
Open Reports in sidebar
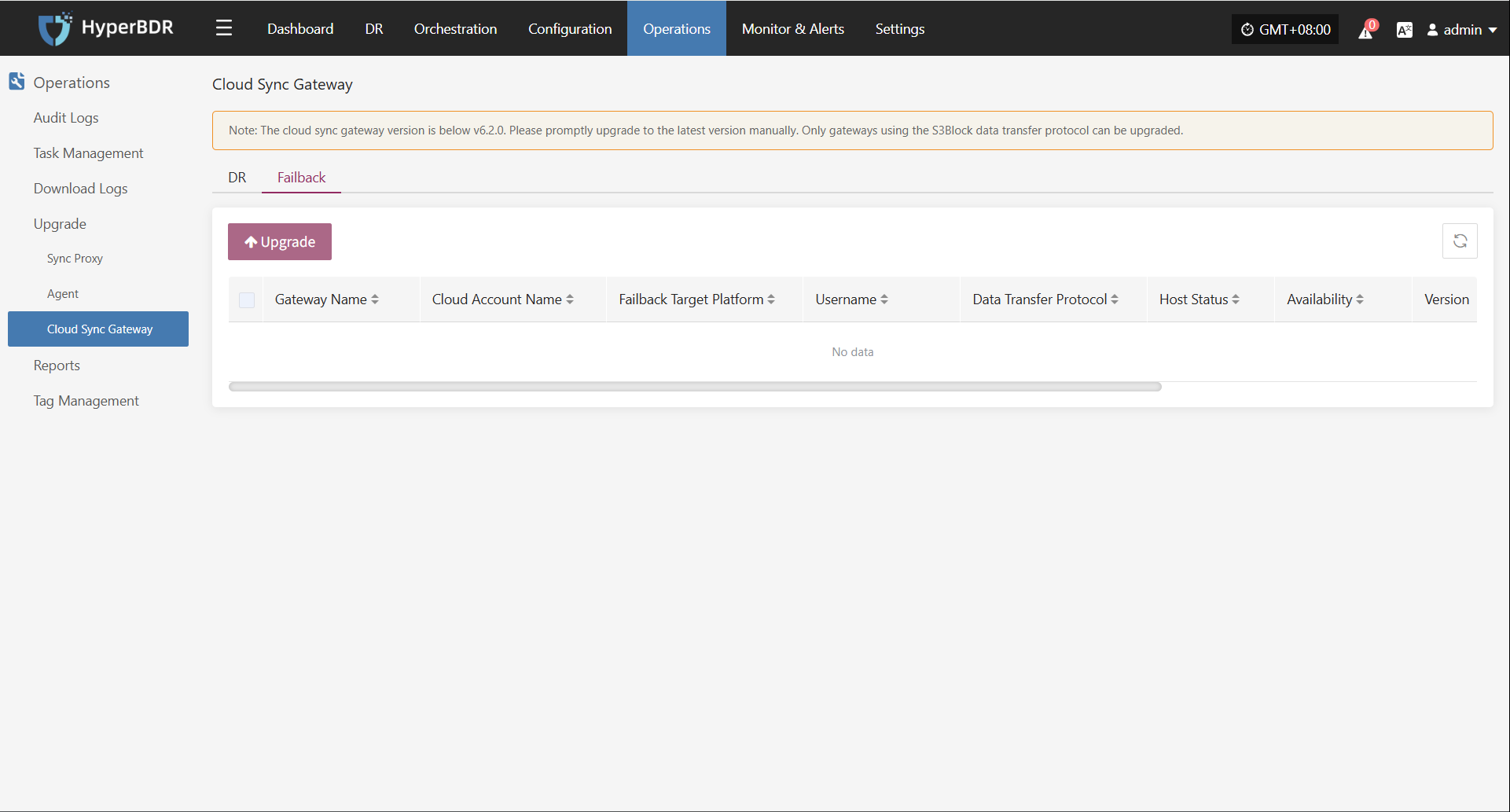tap(57, 365)
